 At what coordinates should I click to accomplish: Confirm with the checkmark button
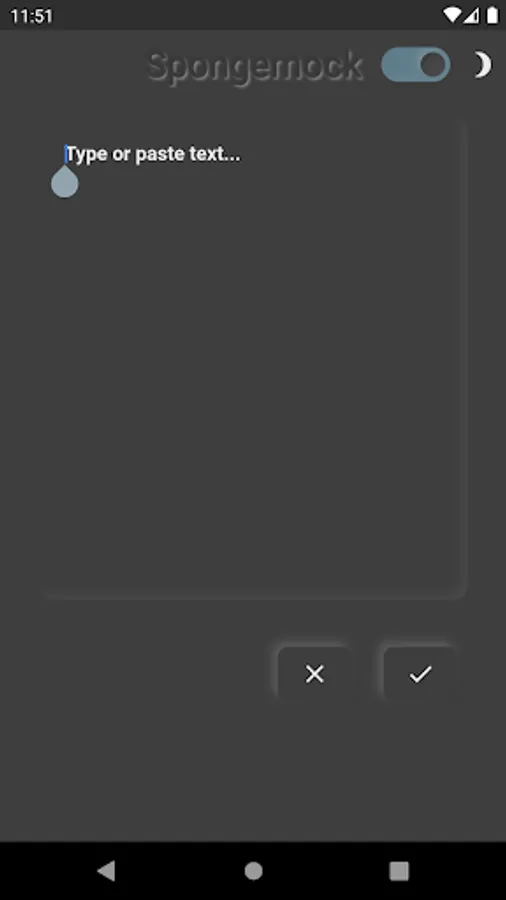coord(420,674)
